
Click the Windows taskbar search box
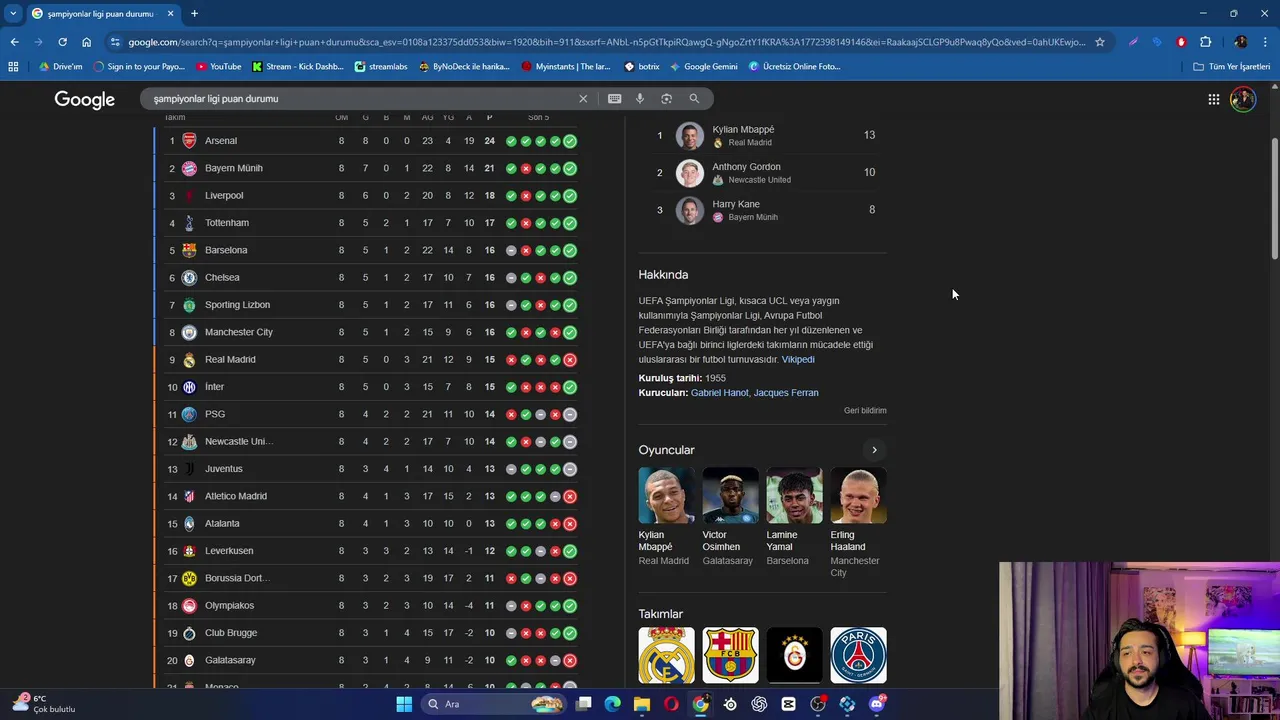pos(492,704)
